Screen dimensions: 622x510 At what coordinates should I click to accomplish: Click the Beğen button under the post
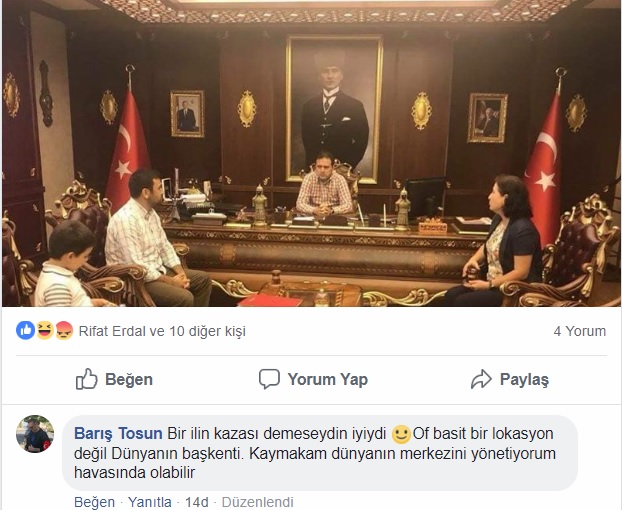click(x=114, y=379)
